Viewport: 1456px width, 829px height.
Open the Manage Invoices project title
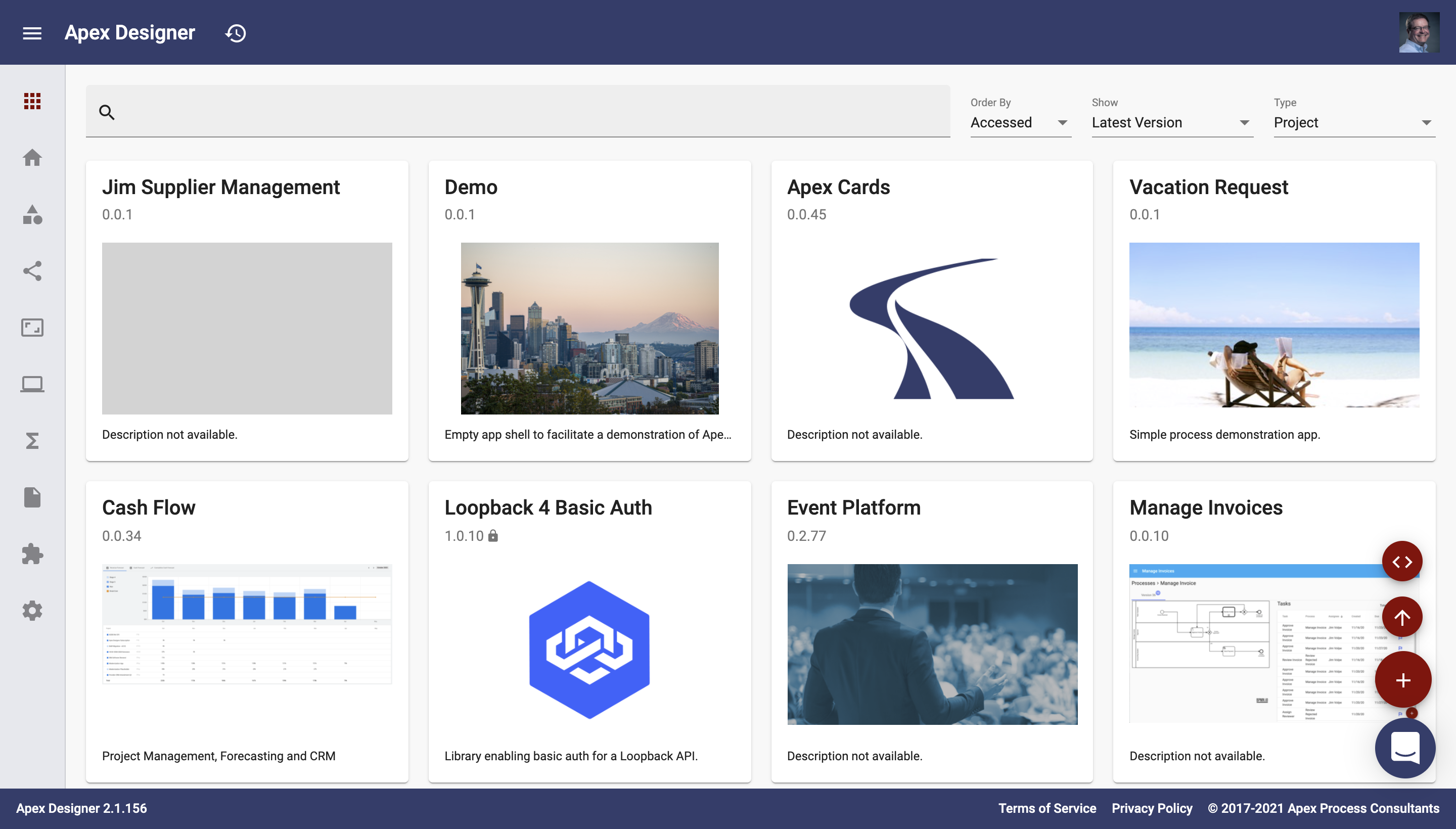[1206, 508]
